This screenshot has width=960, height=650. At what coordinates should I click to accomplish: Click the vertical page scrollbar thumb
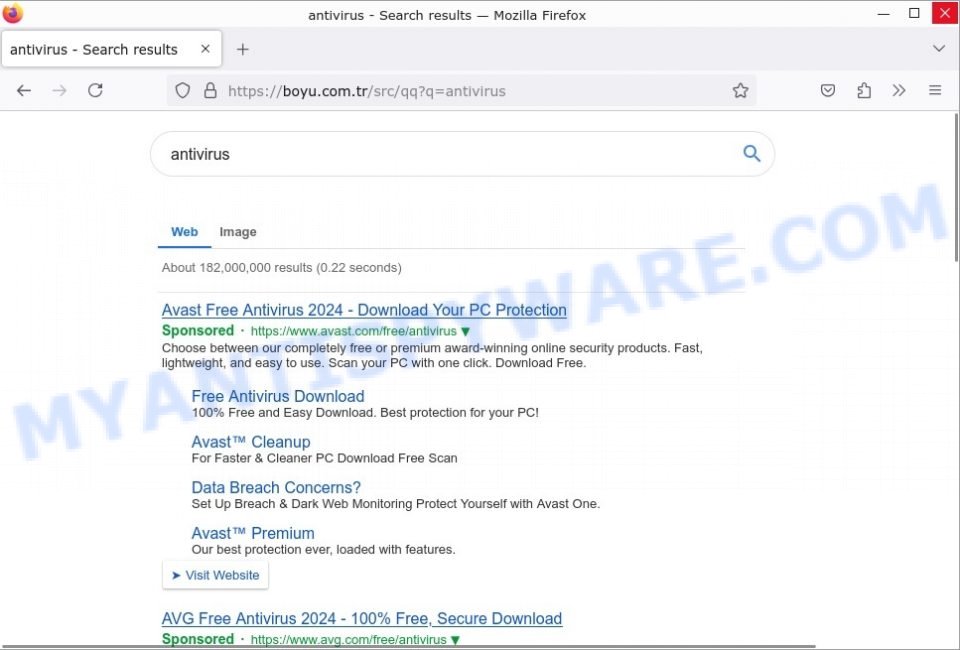956,187
